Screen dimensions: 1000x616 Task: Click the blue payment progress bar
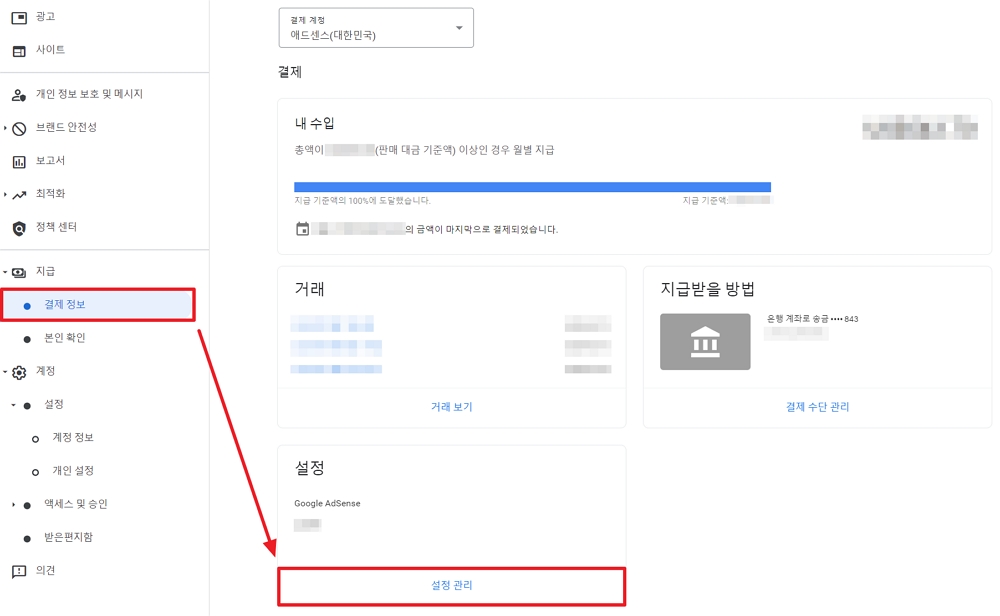[x=532, y=186]
